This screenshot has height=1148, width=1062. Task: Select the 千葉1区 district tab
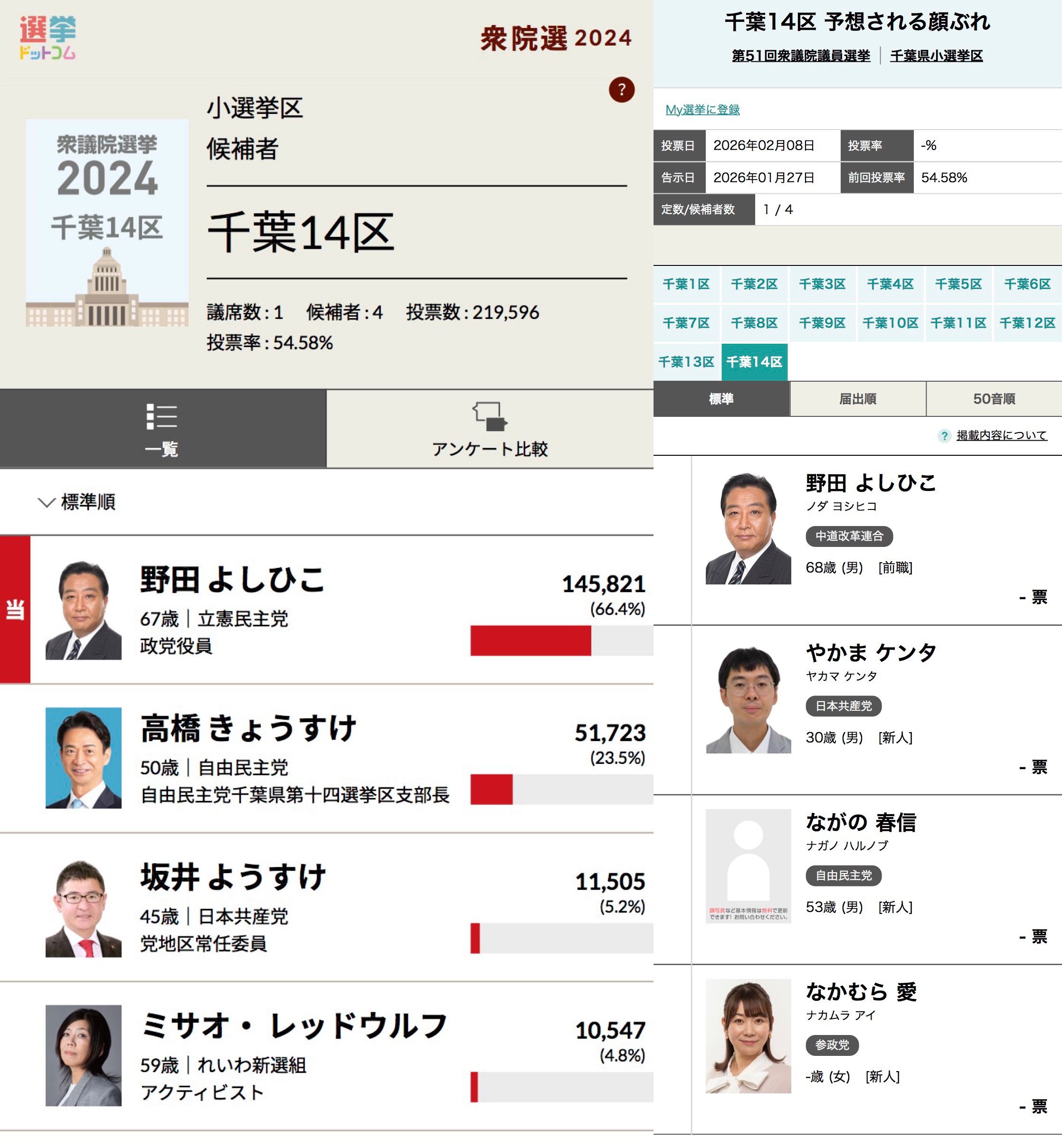[x=686, y=284]
